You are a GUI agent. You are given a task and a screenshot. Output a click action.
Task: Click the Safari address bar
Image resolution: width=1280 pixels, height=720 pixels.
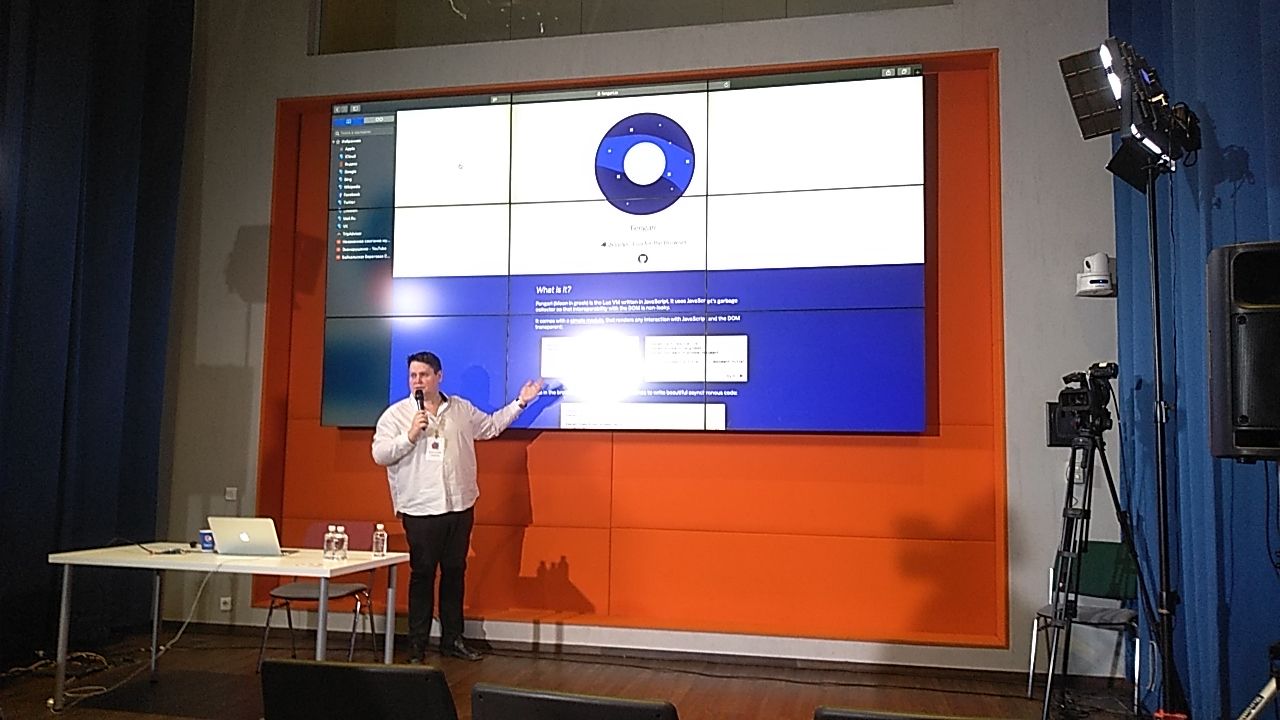(609, 93)
